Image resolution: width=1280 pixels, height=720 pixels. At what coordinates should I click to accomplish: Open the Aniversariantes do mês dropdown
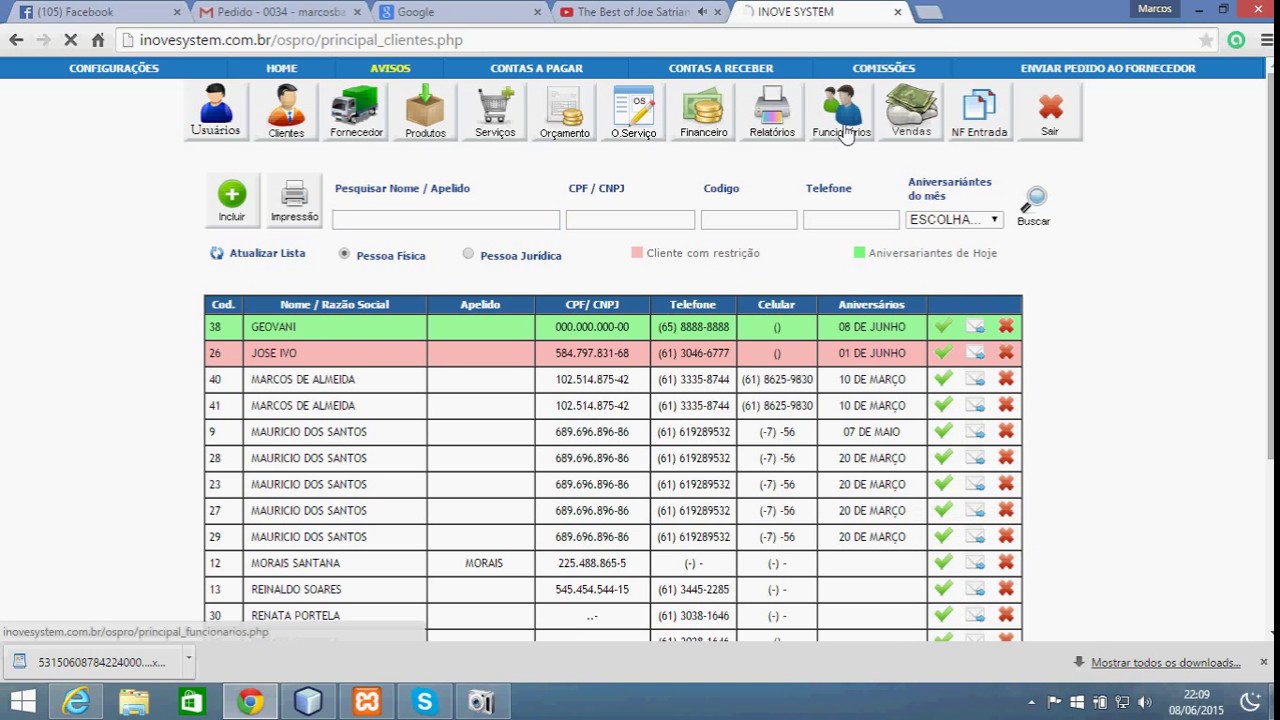coord(954,219)
